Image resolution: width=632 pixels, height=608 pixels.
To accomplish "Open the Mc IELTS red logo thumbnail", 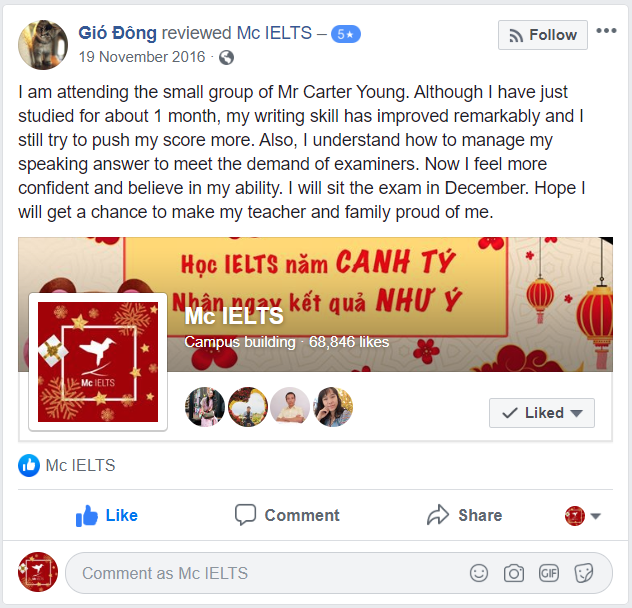I will tap(98, 362).
